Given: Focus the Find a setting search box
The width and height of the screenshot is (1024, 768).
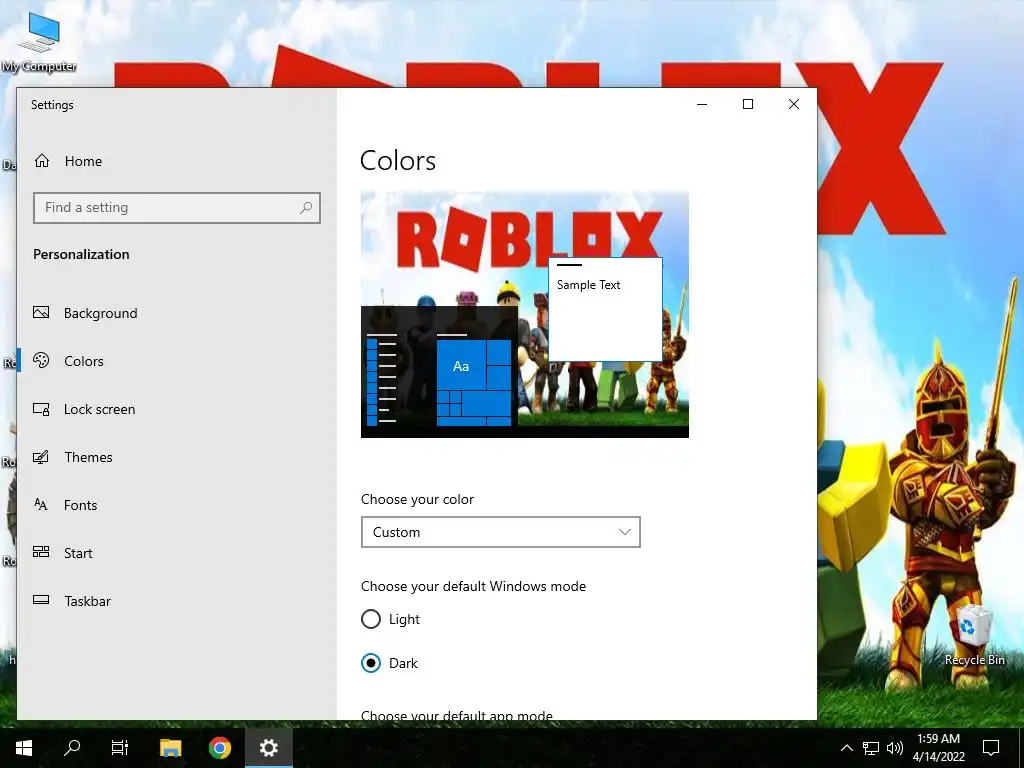Looking at the screenshot, I should [177, 208].
